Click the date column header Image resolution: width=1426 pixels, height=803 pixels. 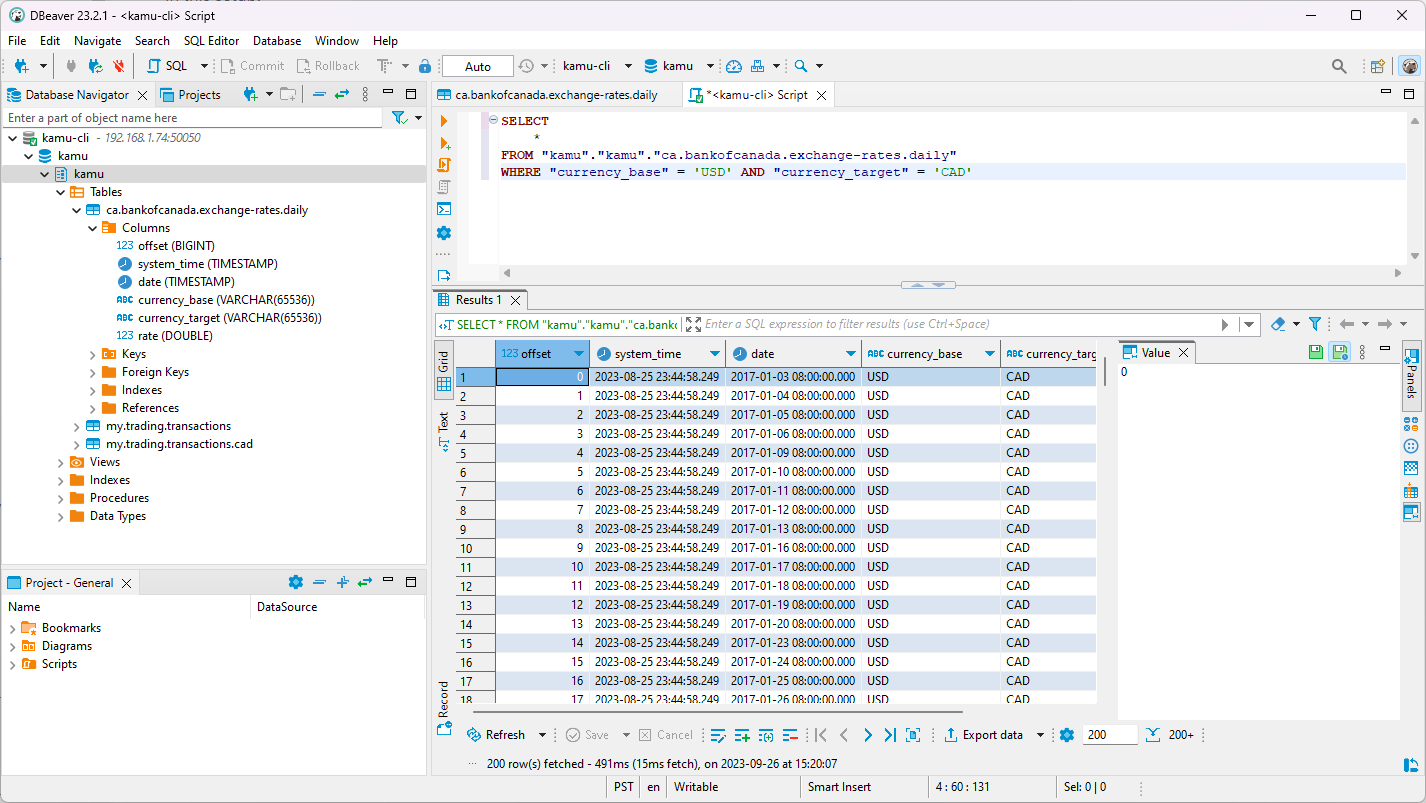[x=794, y=354]
